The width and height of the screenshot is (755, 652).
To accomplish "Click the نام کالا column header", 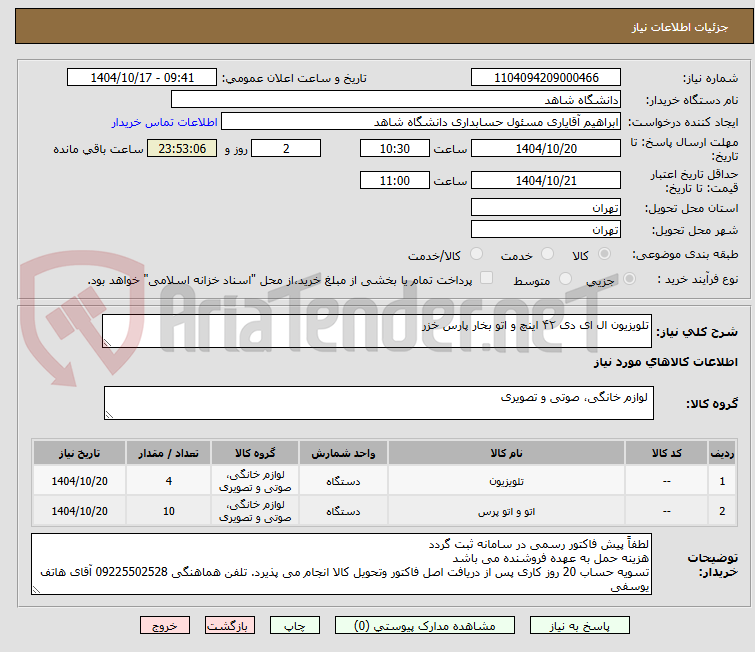I will [507, 453].
